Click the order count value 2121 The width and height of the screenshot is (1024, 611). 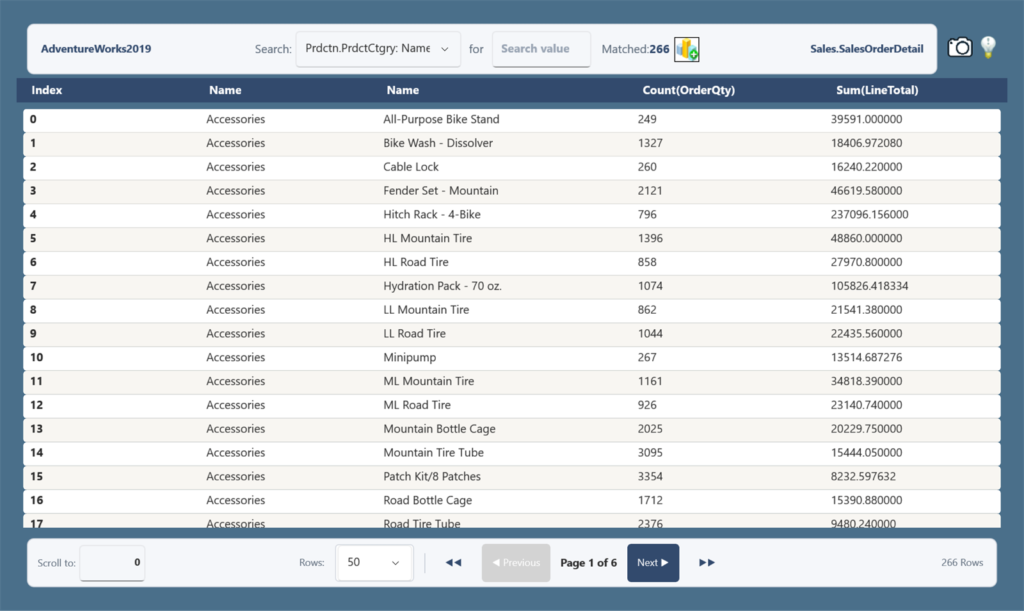coord(650,191)
